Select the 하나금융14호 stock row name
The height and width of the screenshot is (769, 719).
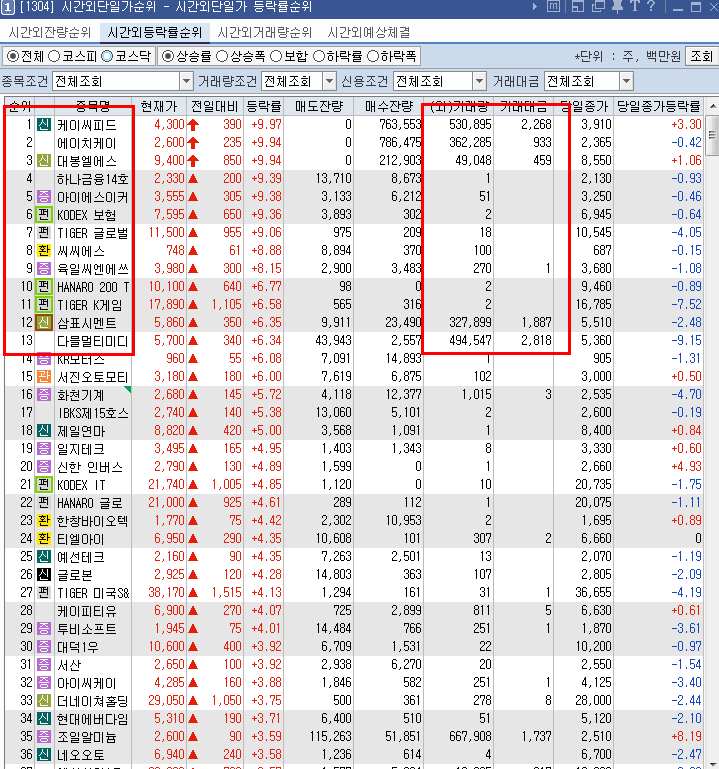pos(93,179)
